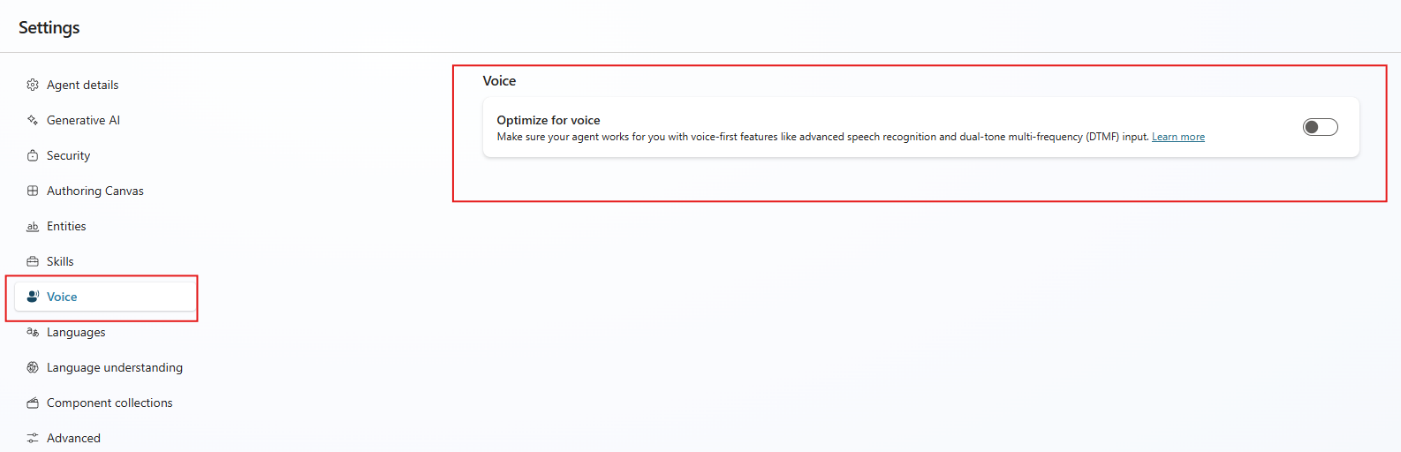Viewport: 1401px width, 452px height.
Task: Select the Optimize for voice heading
Action: point(548,120)
